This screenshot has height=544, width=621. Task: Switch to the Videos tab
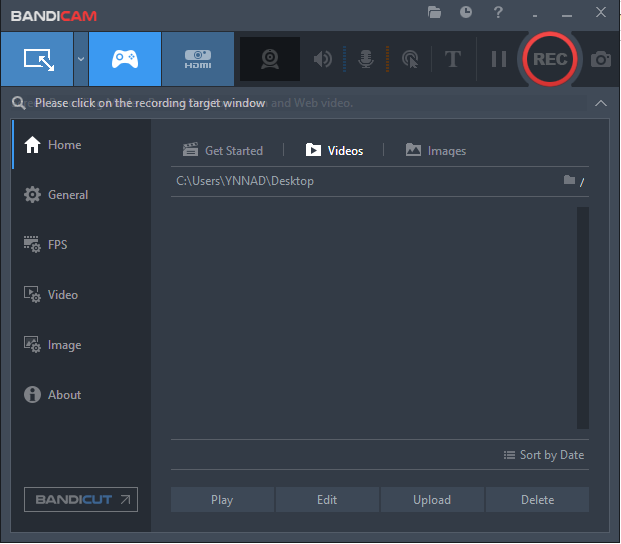(334, 150)
